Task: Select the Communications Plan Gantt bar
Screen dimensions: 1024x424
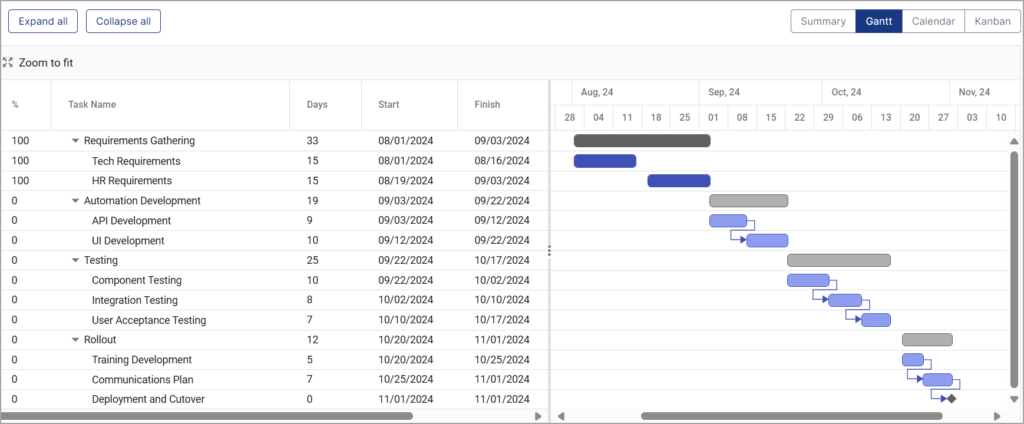Action: [x=938, y=380]
